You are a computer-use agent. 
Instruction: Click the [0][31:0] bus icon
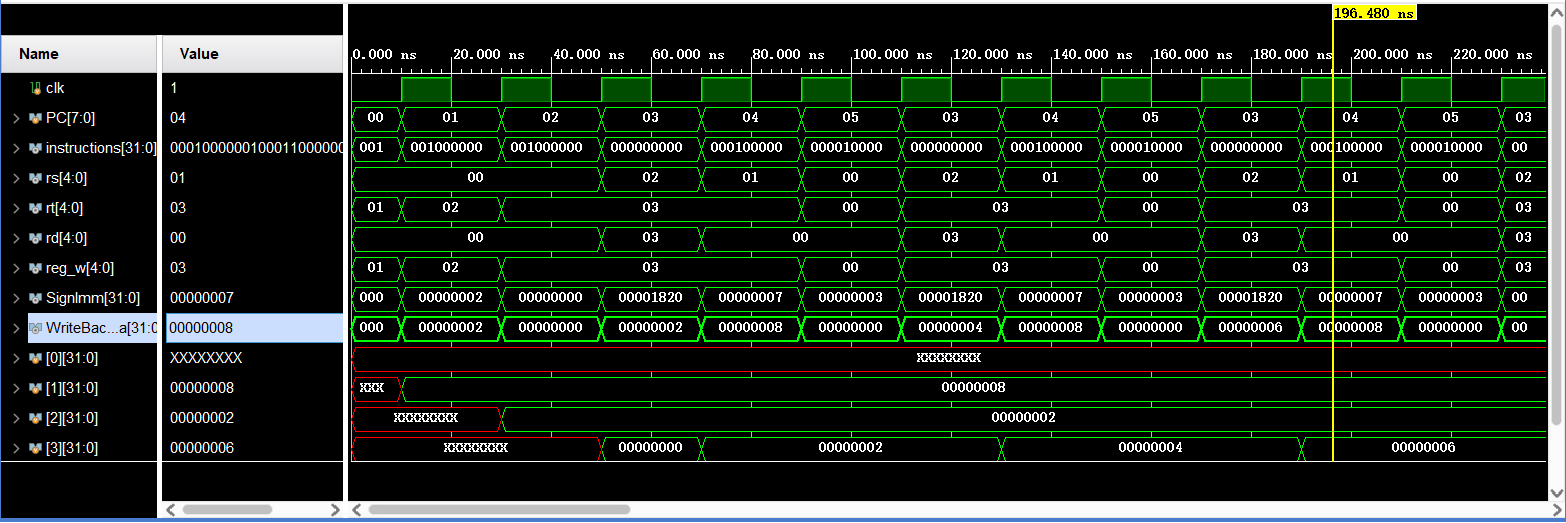tap(35, 358)
